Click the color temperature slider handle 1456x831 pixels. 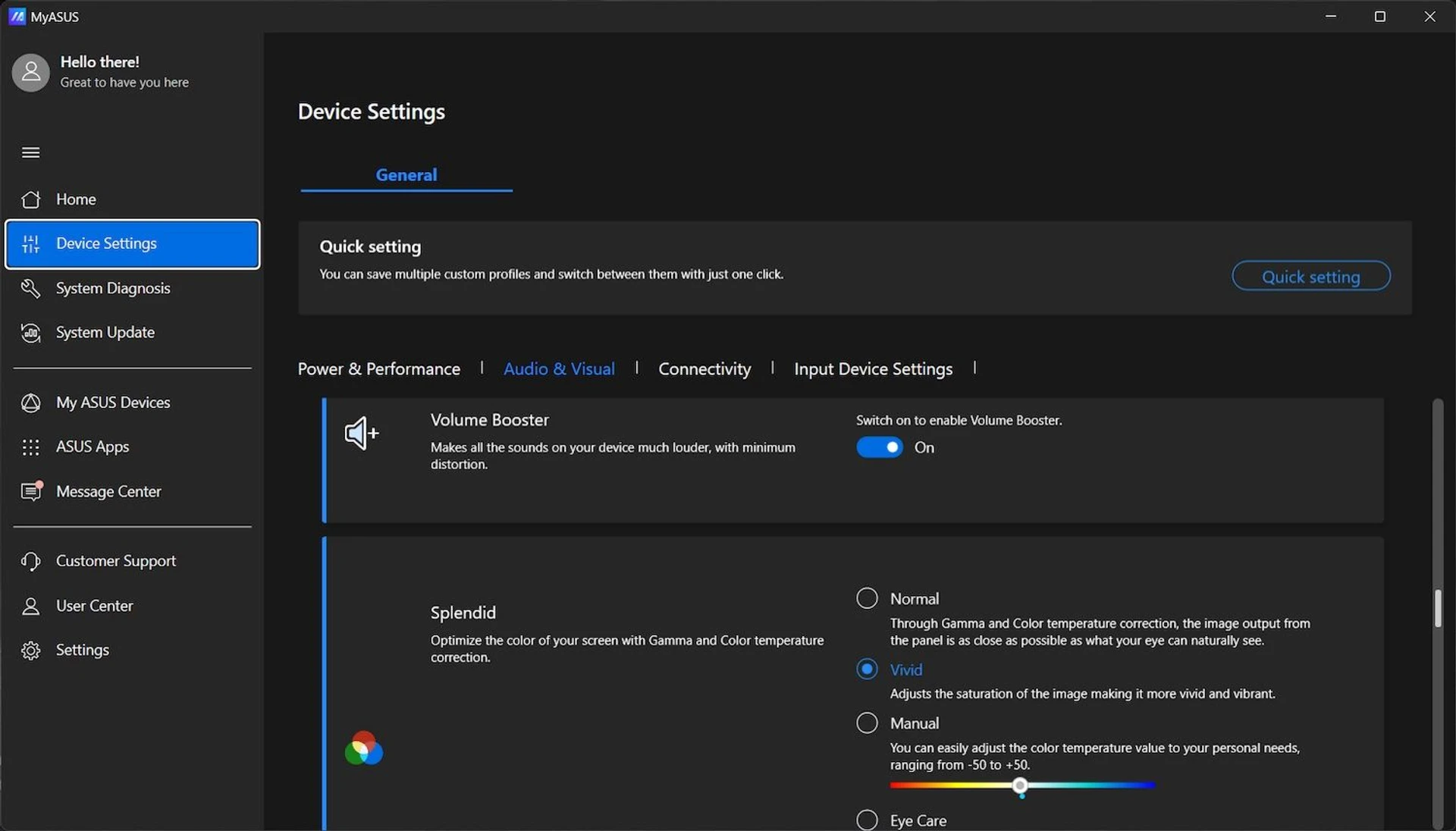pyautogui.click(x=1020, y=785)
